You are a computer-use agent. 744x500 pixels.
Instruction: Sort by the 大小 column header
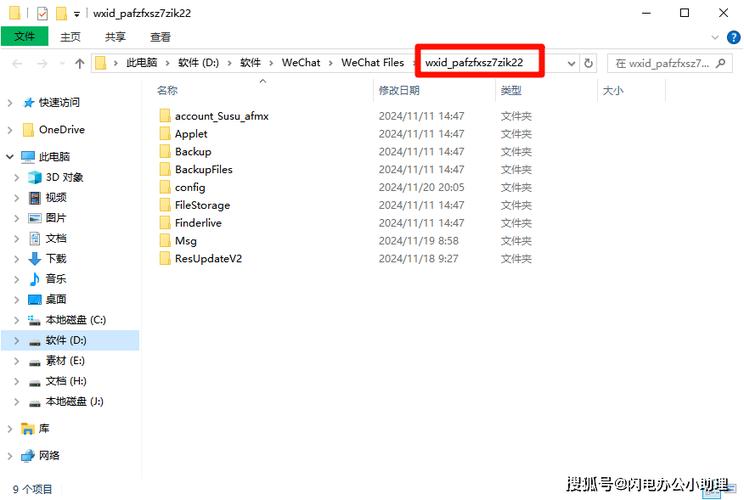[613, 90]
